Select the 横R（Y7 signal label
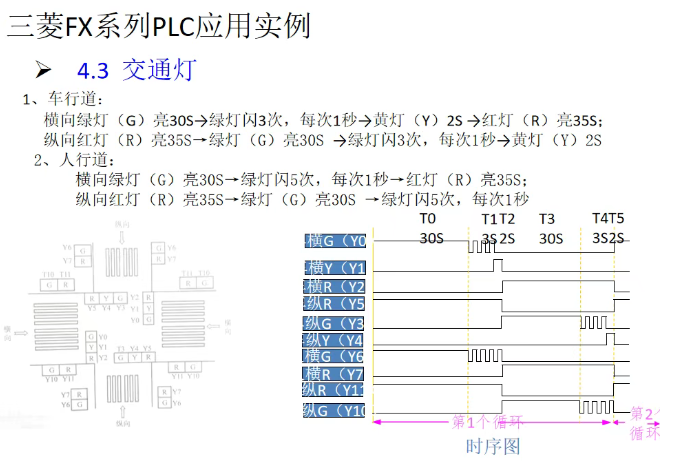Viewport: 674px width, 462px height. pyautogui.click(x=333, y=374)
